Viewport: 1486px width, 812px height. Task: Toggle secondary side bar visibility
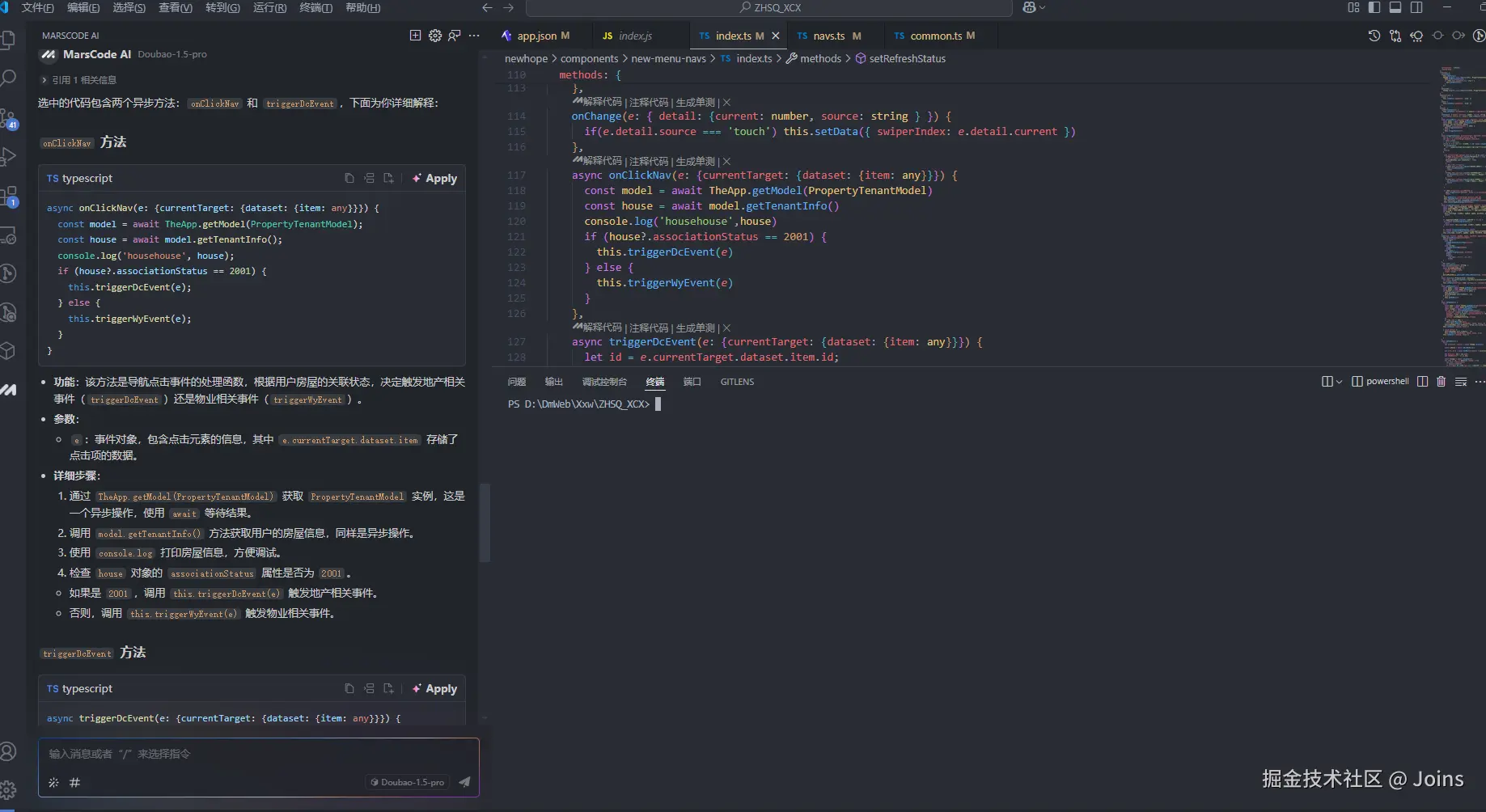(1416, 7)
